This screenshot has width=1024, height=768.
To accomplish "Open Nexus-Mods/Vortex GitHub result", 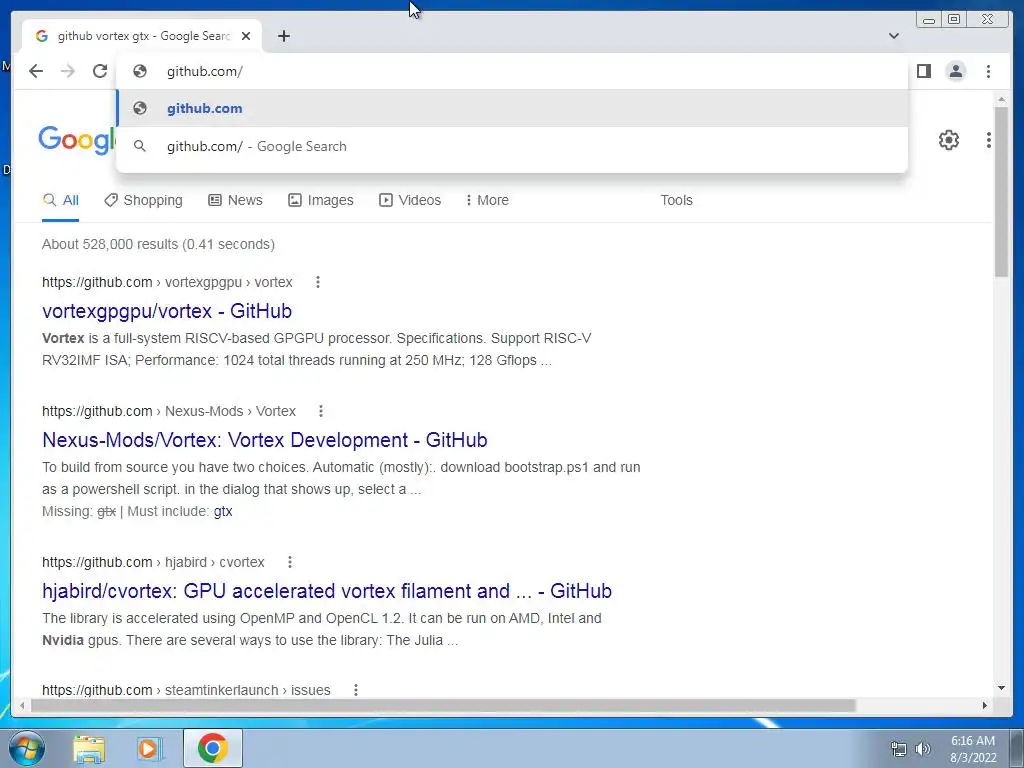I will pyautogui.click(x=264, y=440).
